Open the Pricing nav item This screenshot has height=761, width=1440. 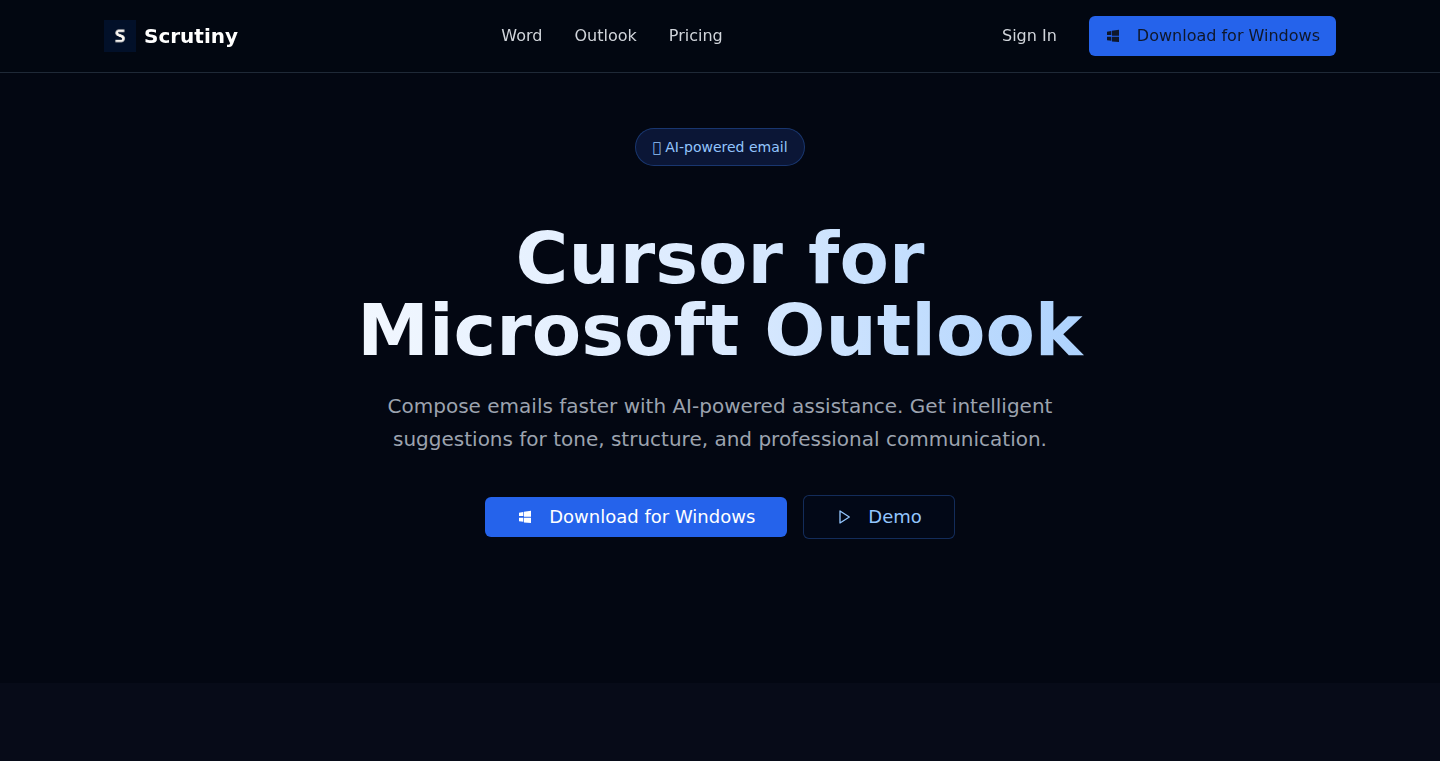[x=695, y=36]
